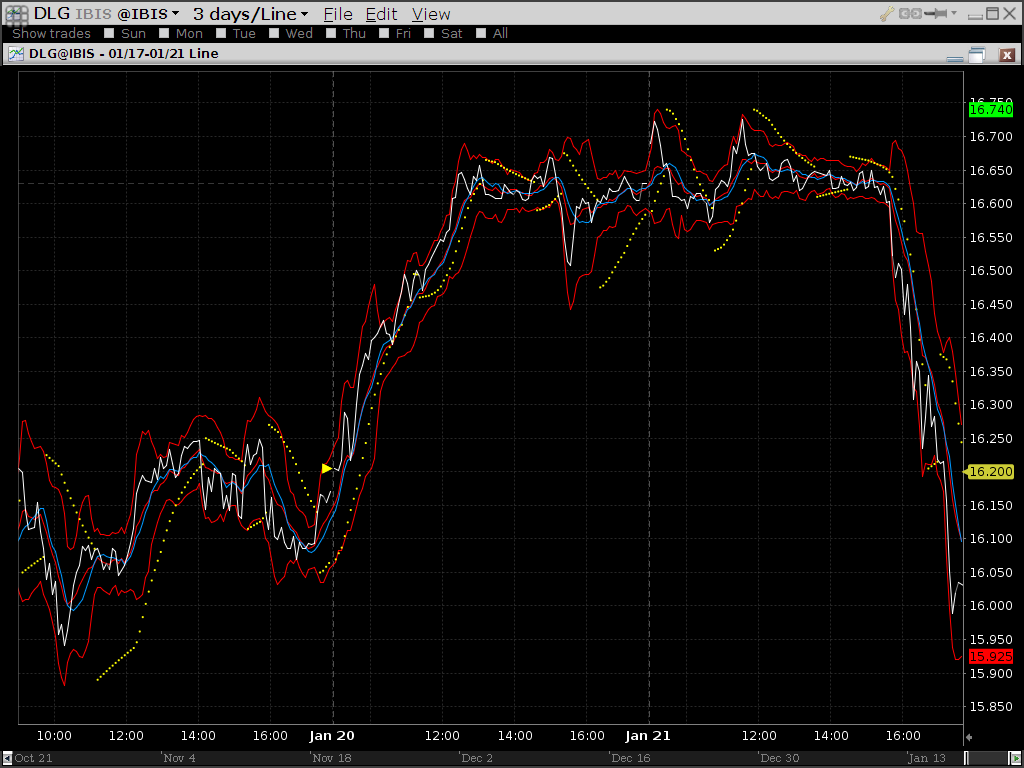The image size is (1024, 768).
Task: Enable Show trades for Sat
Action: click(429, 33)
